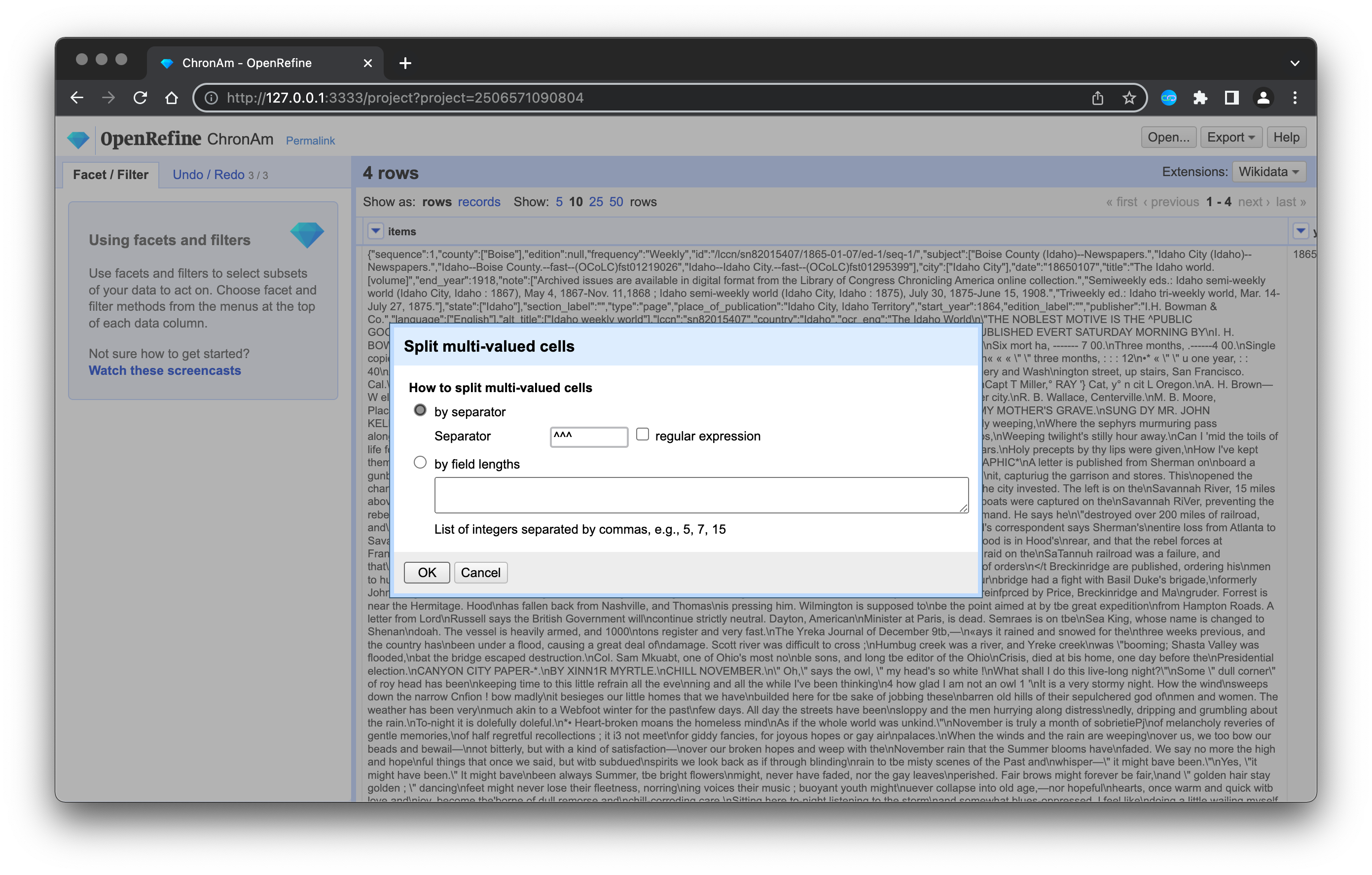
Task: Open the browser menu with three dots
Action: point(1295,97)
